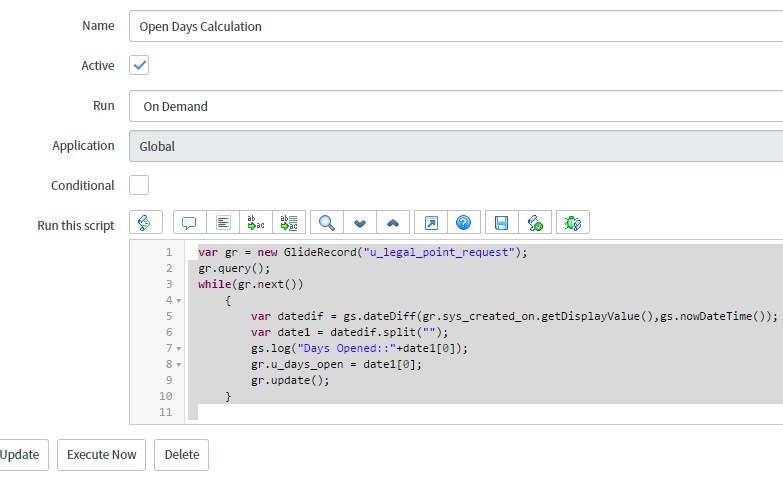Image resolution: width=783 pixels, height=493 pixels.
Task: Click the datedif.split line
Action: click(x=350, y=332)
